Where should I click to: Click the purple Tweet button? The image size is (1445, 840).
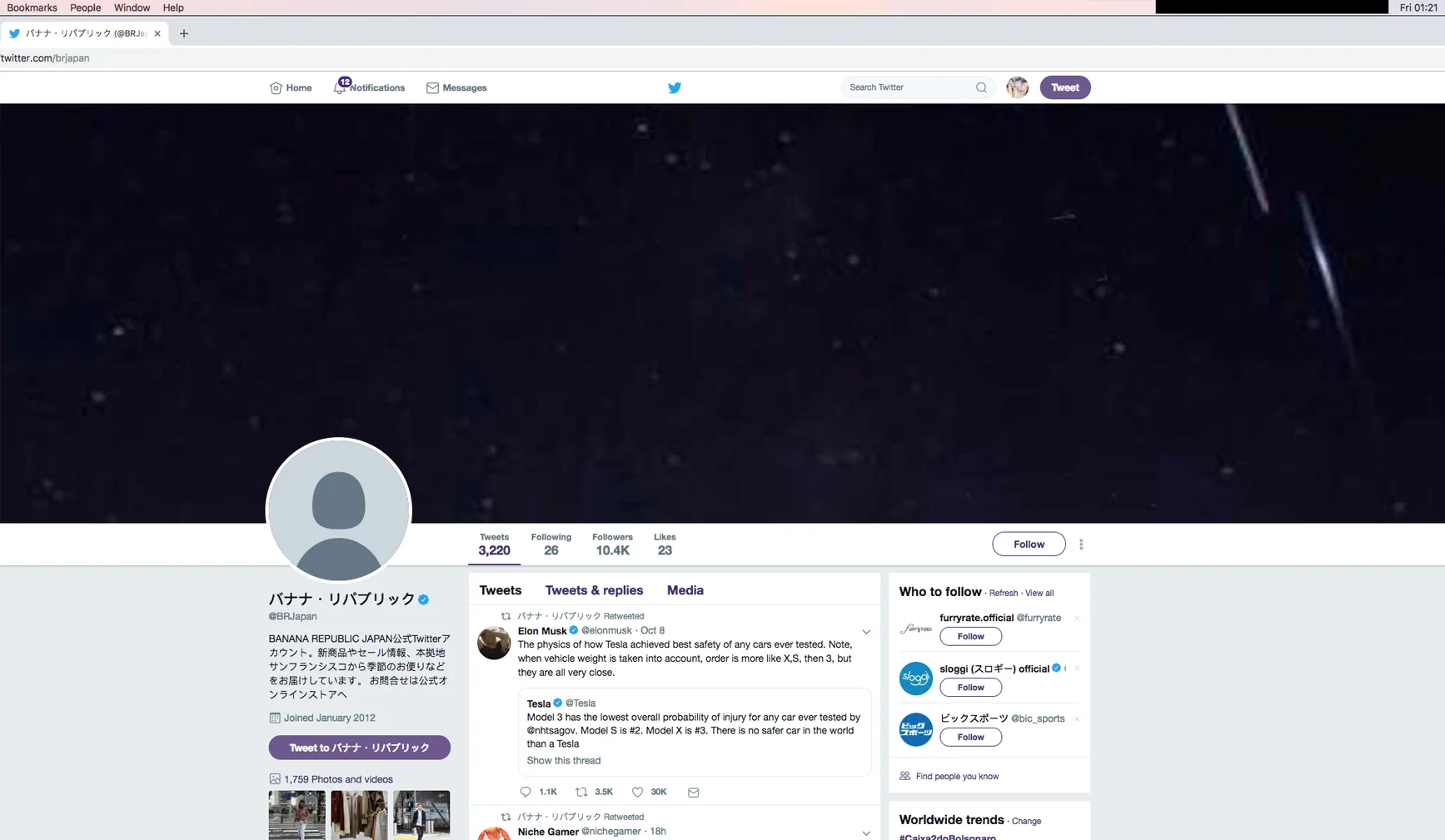1064,87
